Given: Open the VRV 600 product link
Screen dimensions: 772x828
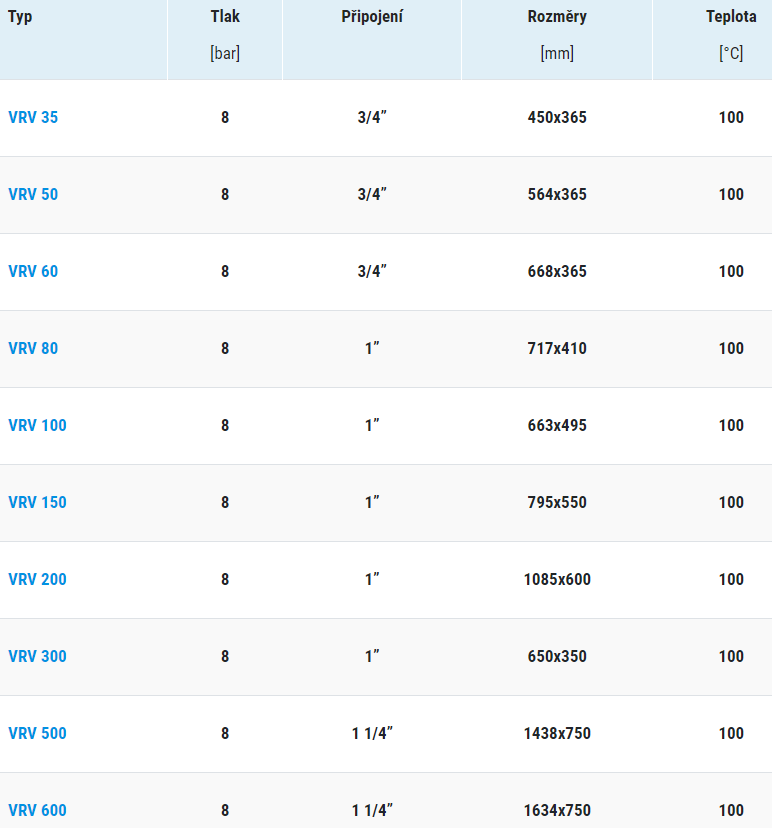Looking at the screenshot, I should 37,810.
